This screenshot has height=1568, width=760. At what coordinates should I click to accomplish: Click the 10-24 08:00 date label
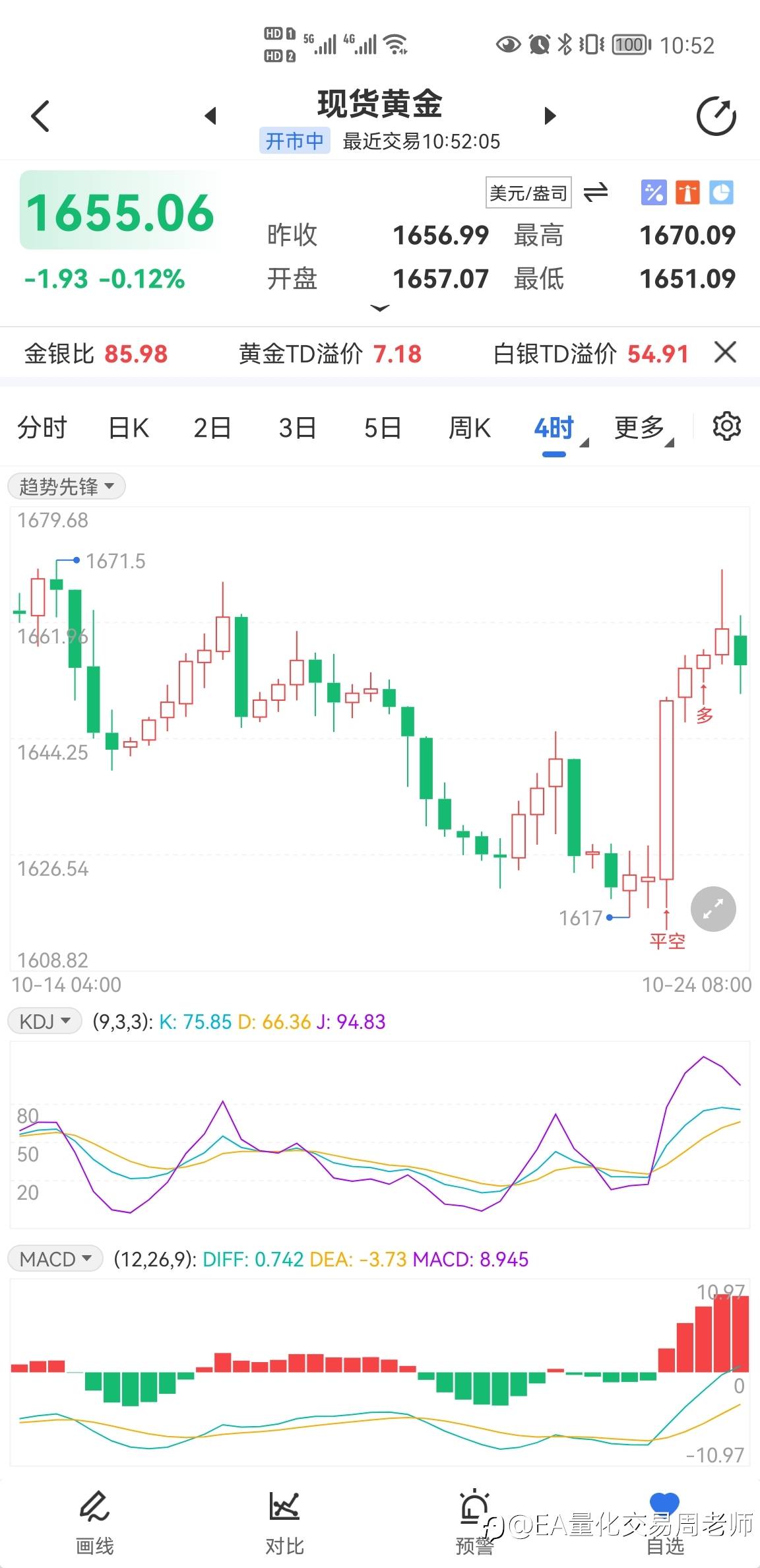point(697,985)
